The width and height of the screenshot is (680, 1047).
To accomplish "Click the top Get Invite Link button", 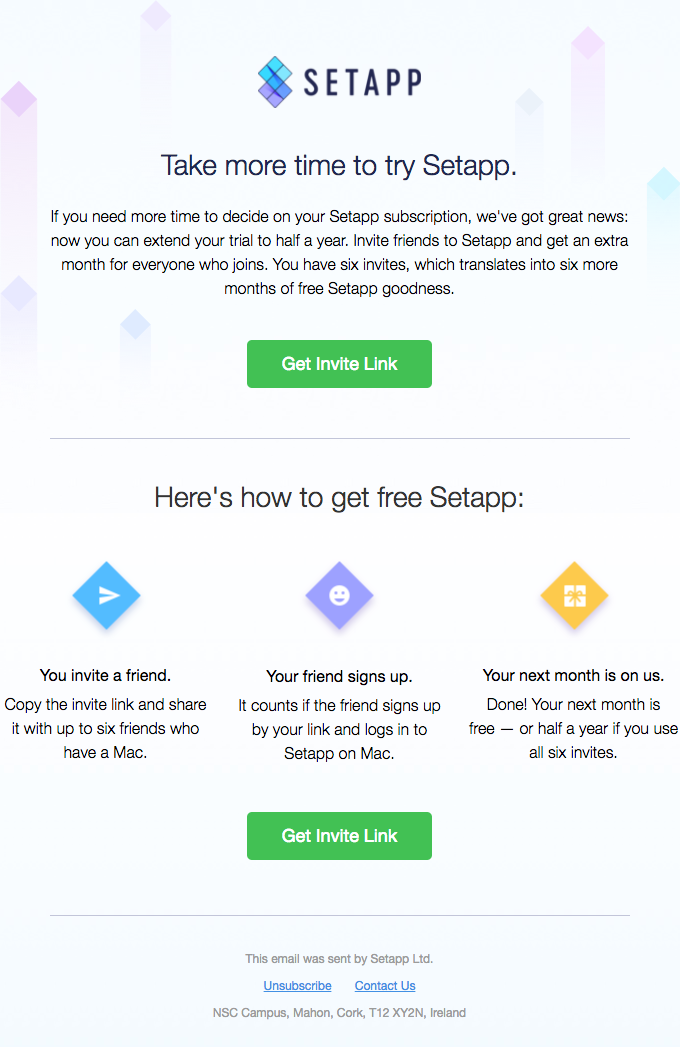I will (339, 364).
